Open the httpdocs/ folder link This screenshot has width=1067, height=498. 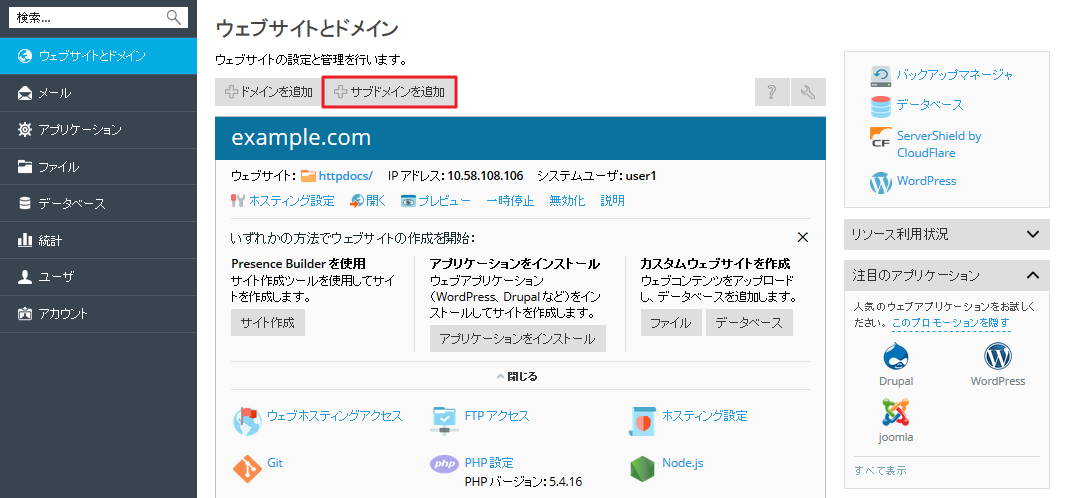pos(345,175)
